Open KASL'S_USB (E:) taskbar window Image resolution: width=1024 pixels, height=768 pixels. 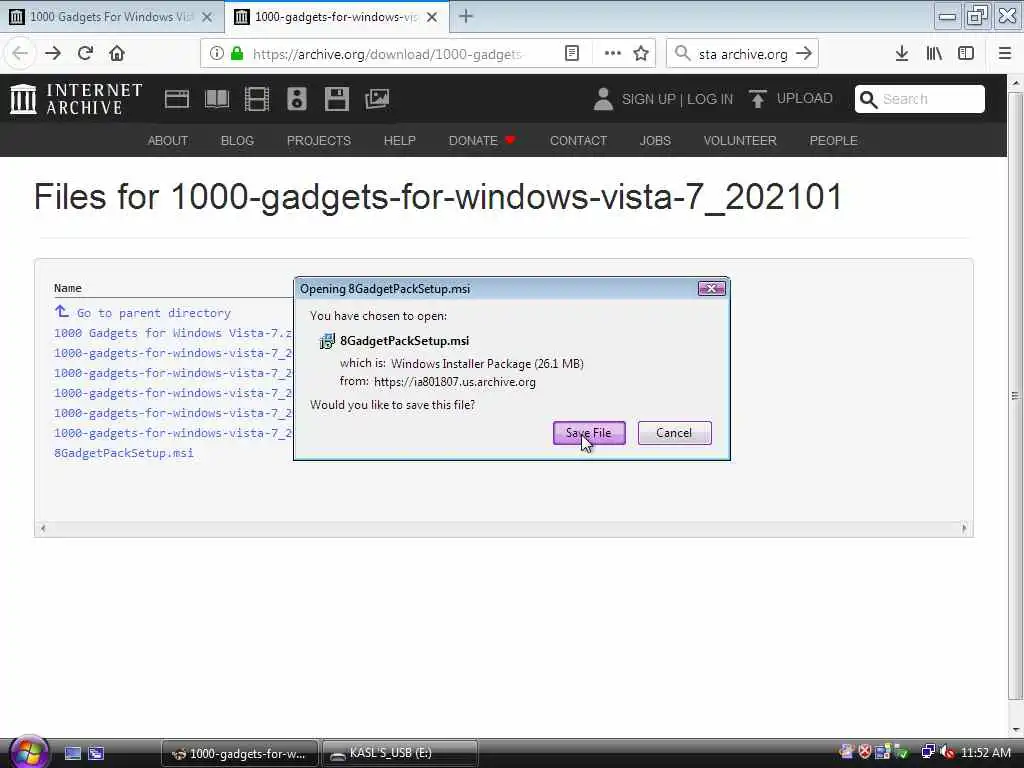(x=400, y=753)
